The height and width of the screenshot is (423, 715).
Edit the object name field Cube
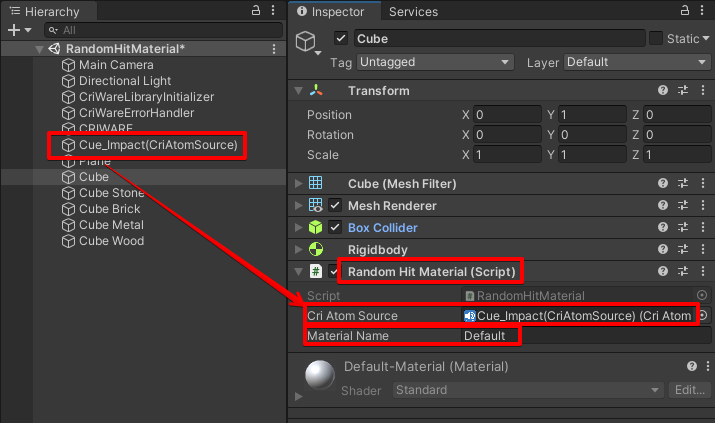(x=500, y=39)
